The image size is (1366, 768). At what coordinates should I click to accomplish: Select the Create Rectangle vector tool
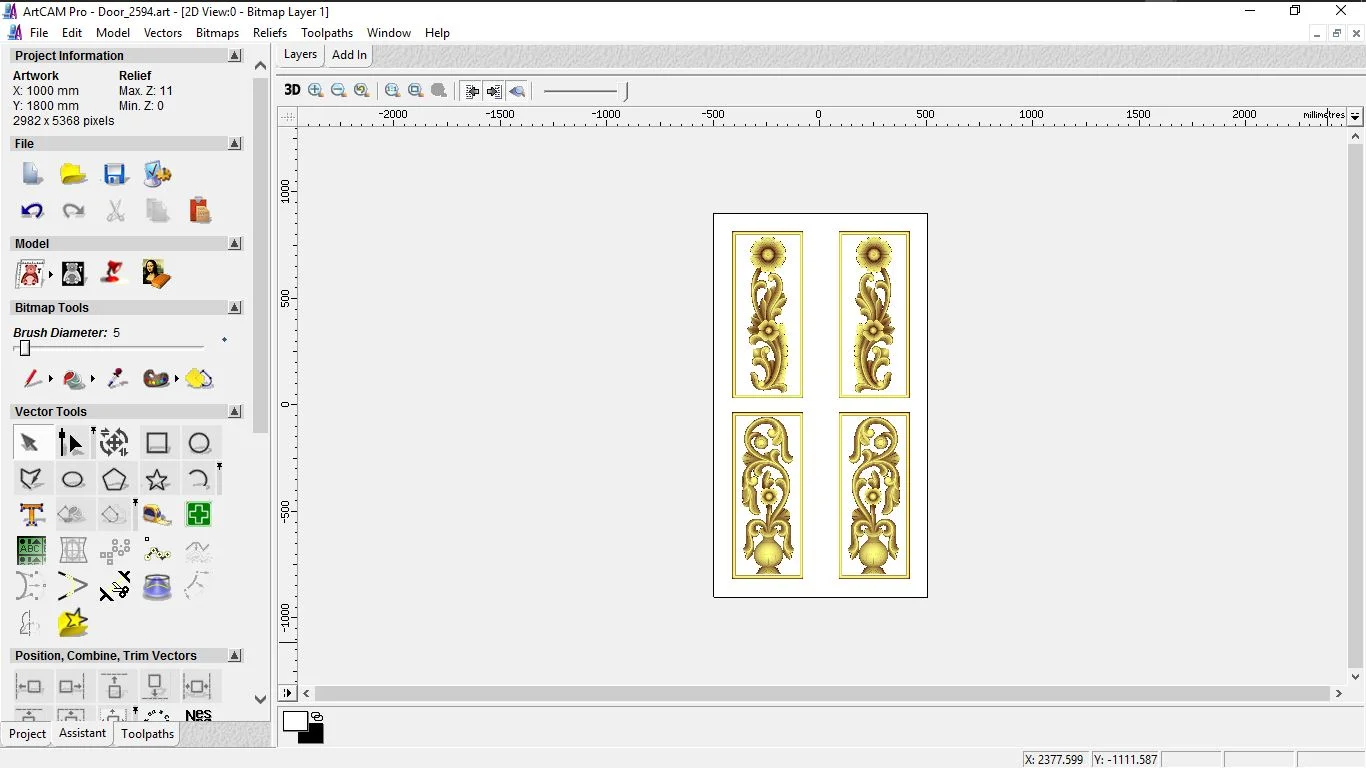(x=157, y=443)
